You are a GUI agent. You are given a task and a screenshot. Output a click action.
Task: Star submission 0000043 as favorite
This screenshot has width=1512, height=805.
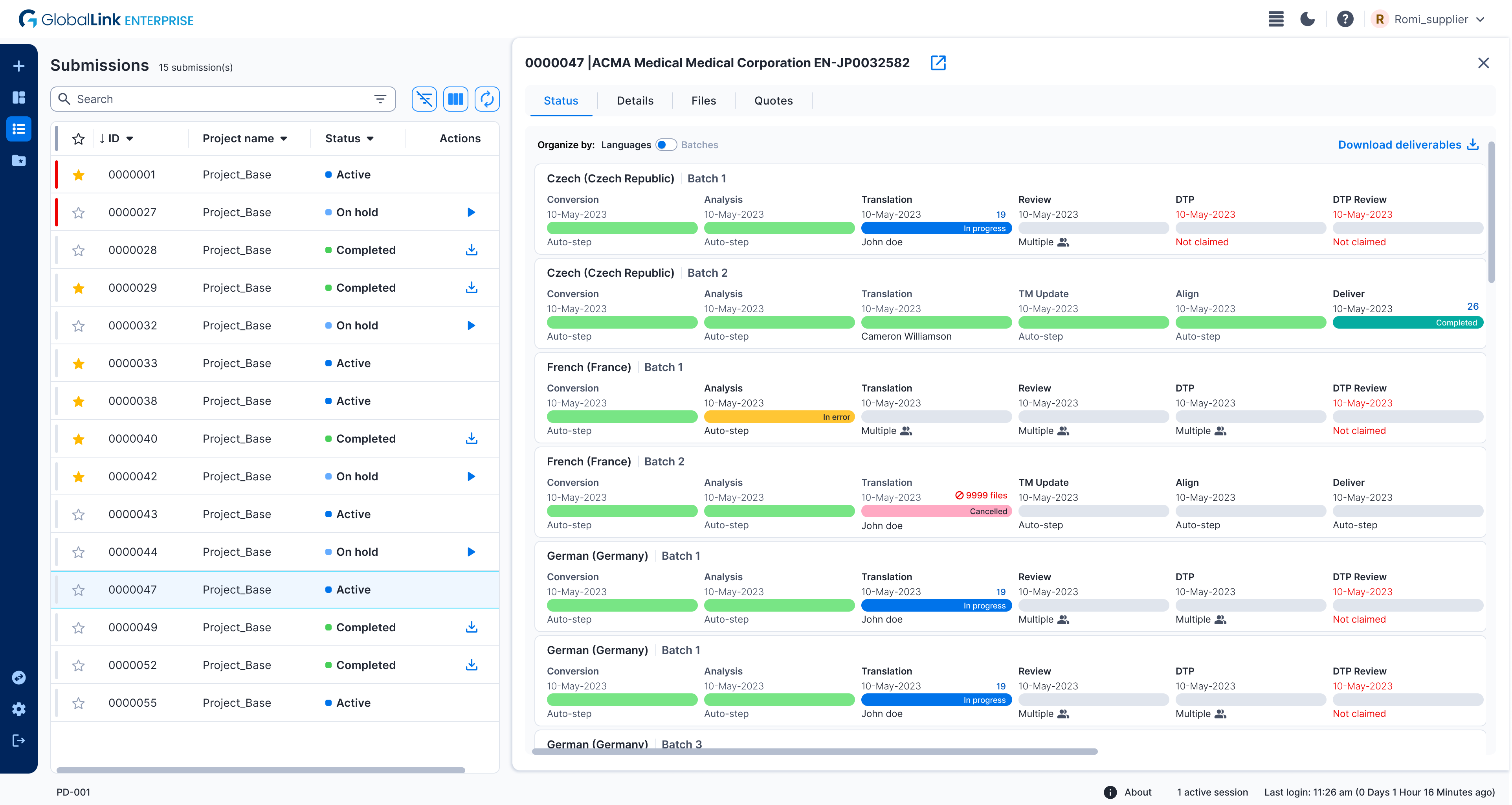click(x=79, y=515)
